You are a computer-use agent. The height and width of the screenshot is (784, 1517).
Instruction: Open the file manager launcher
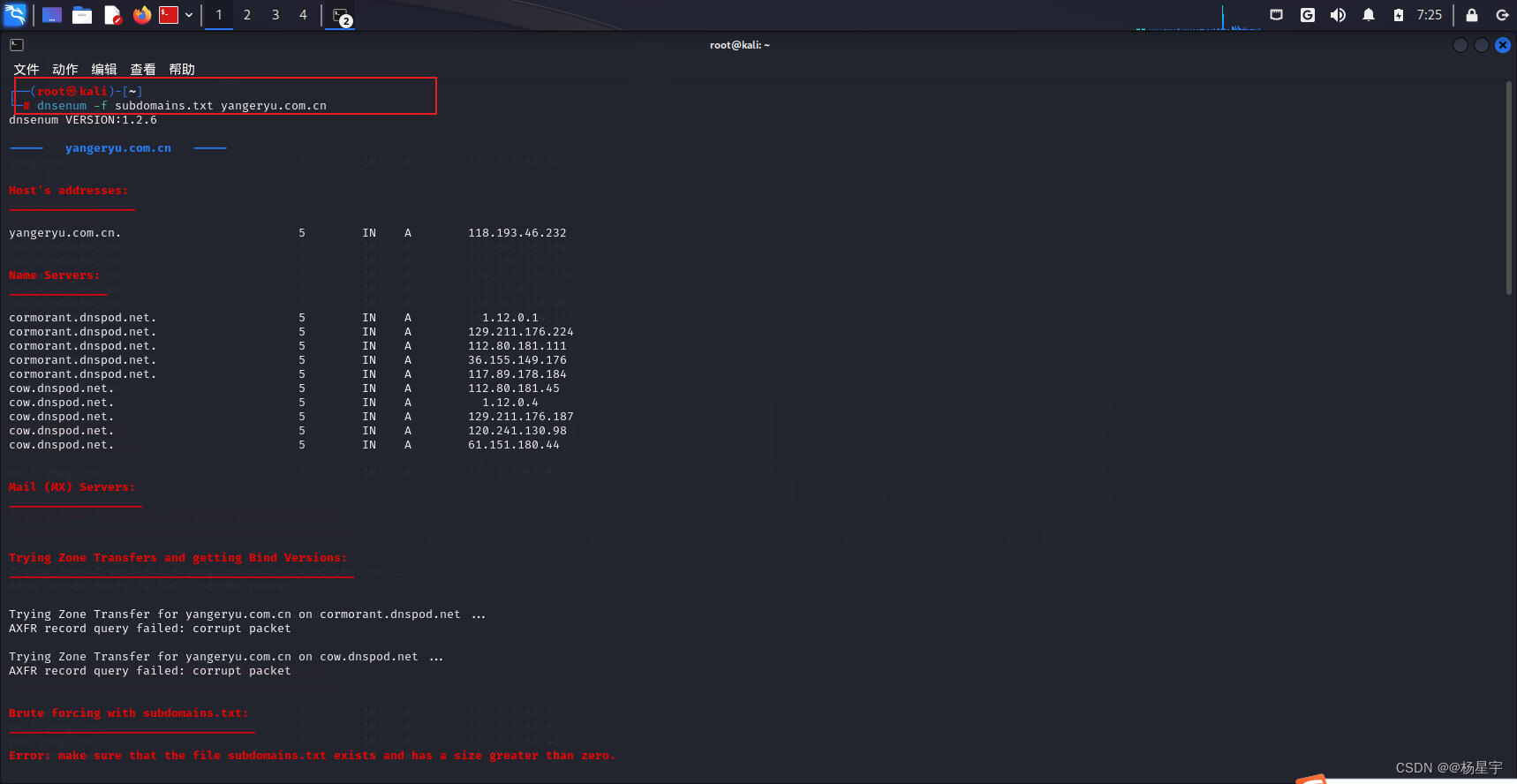(82, 15)
